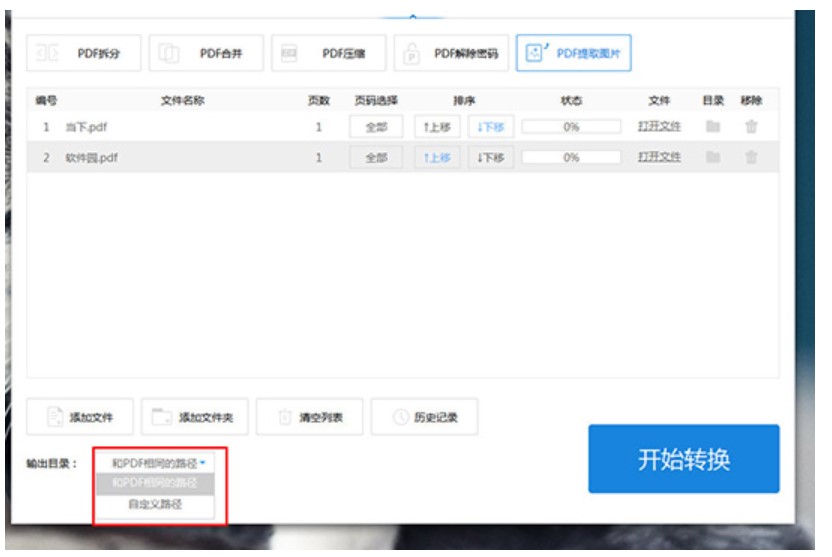The height and width of the screenshot is (557, 832).
Task: Clear the list with 清空列表
Action: 309,418
